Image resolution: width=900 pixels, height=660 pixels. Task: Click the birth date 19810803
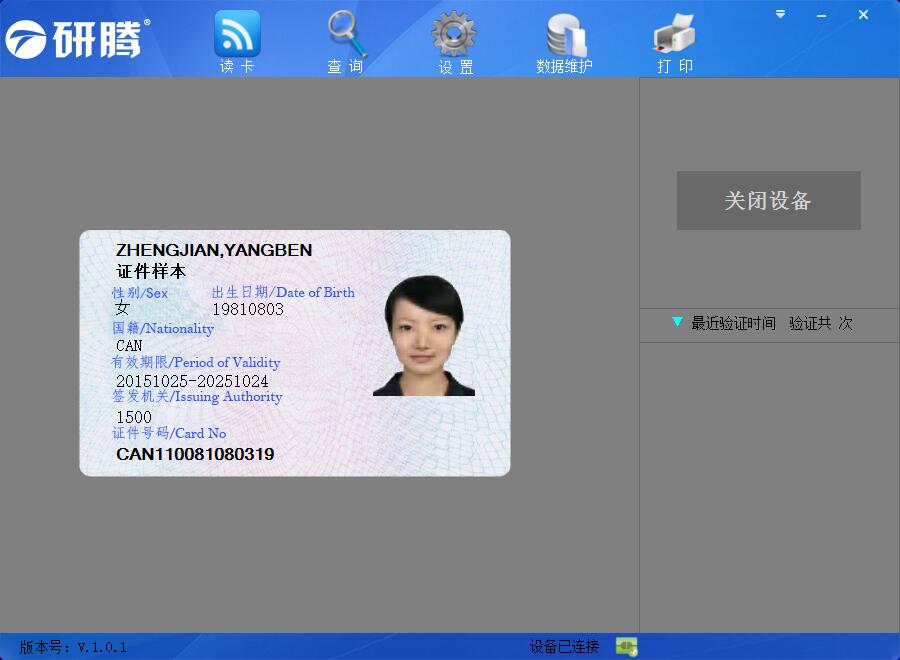click(248, 309)
